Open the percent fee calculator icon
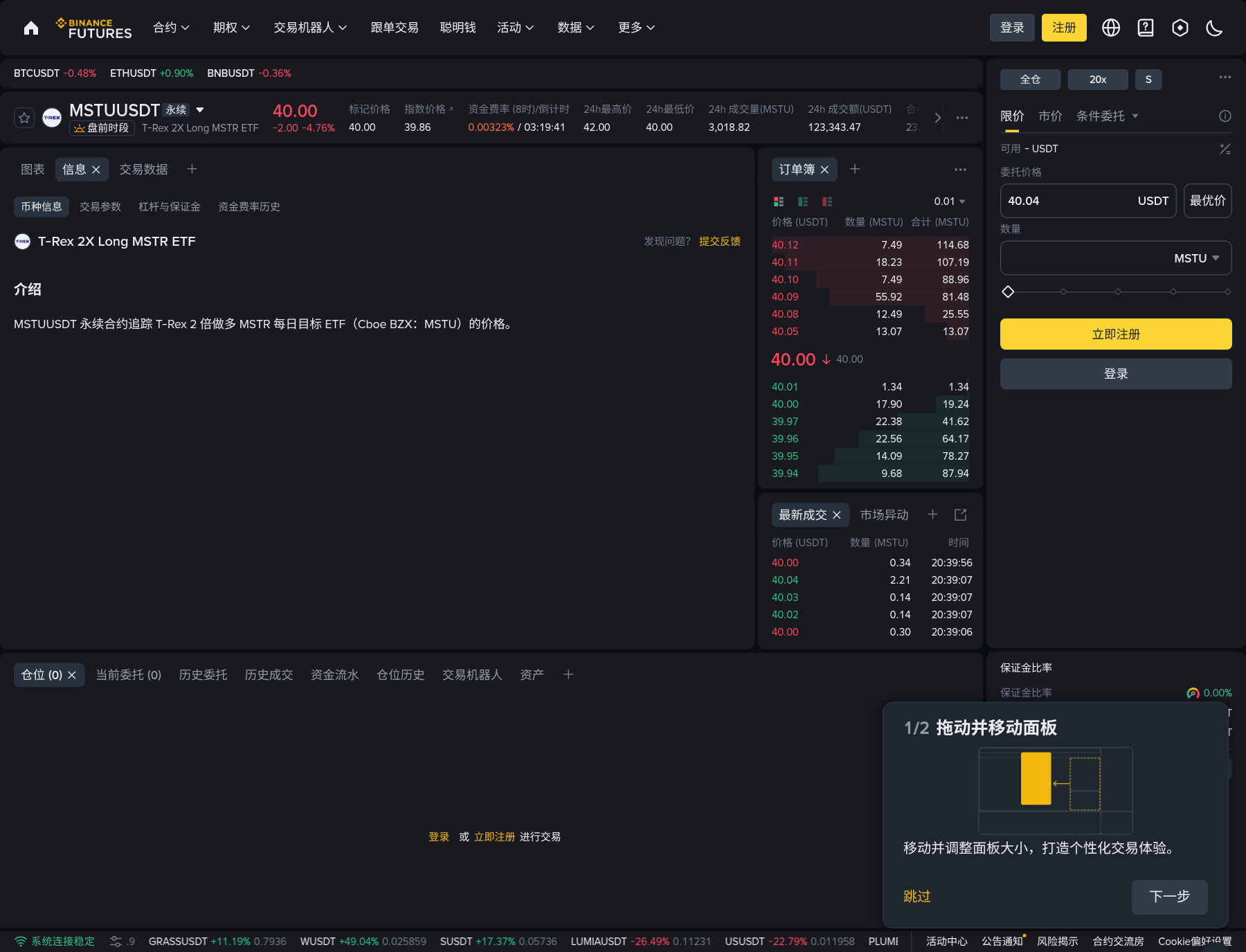1246x952 pixels. [1225, 149]
